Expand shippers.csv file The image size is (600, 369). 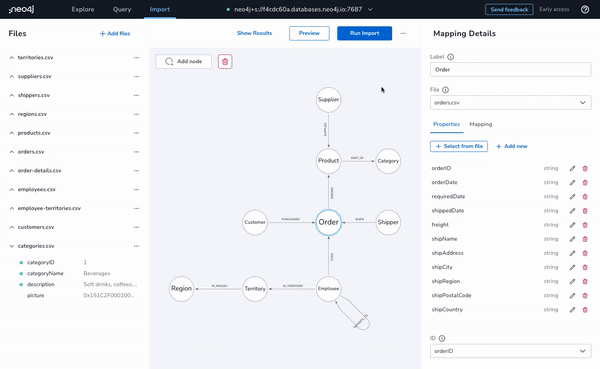[11, 95]
